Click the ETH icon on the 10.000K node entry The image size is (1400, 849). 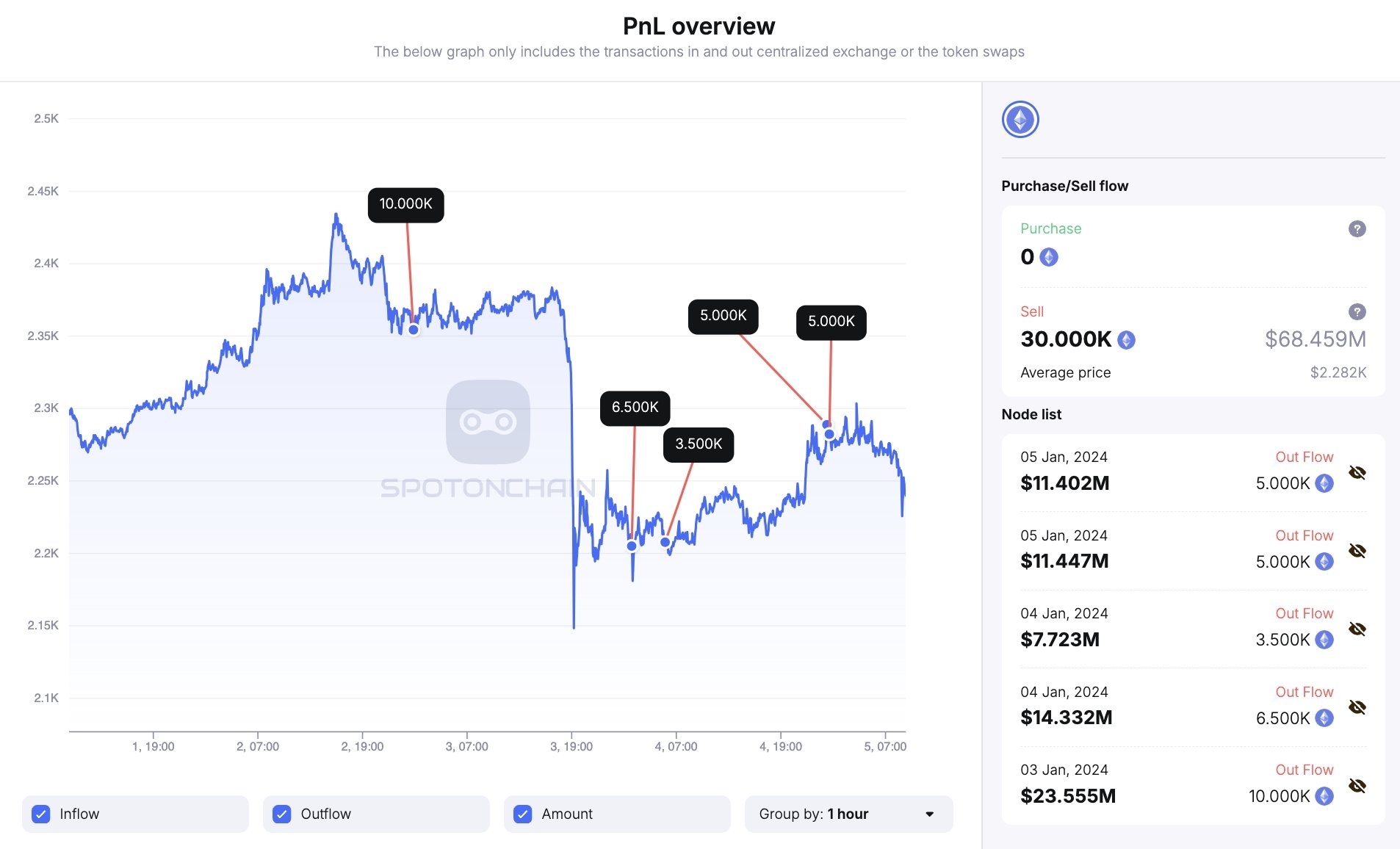coord(1323,795)
